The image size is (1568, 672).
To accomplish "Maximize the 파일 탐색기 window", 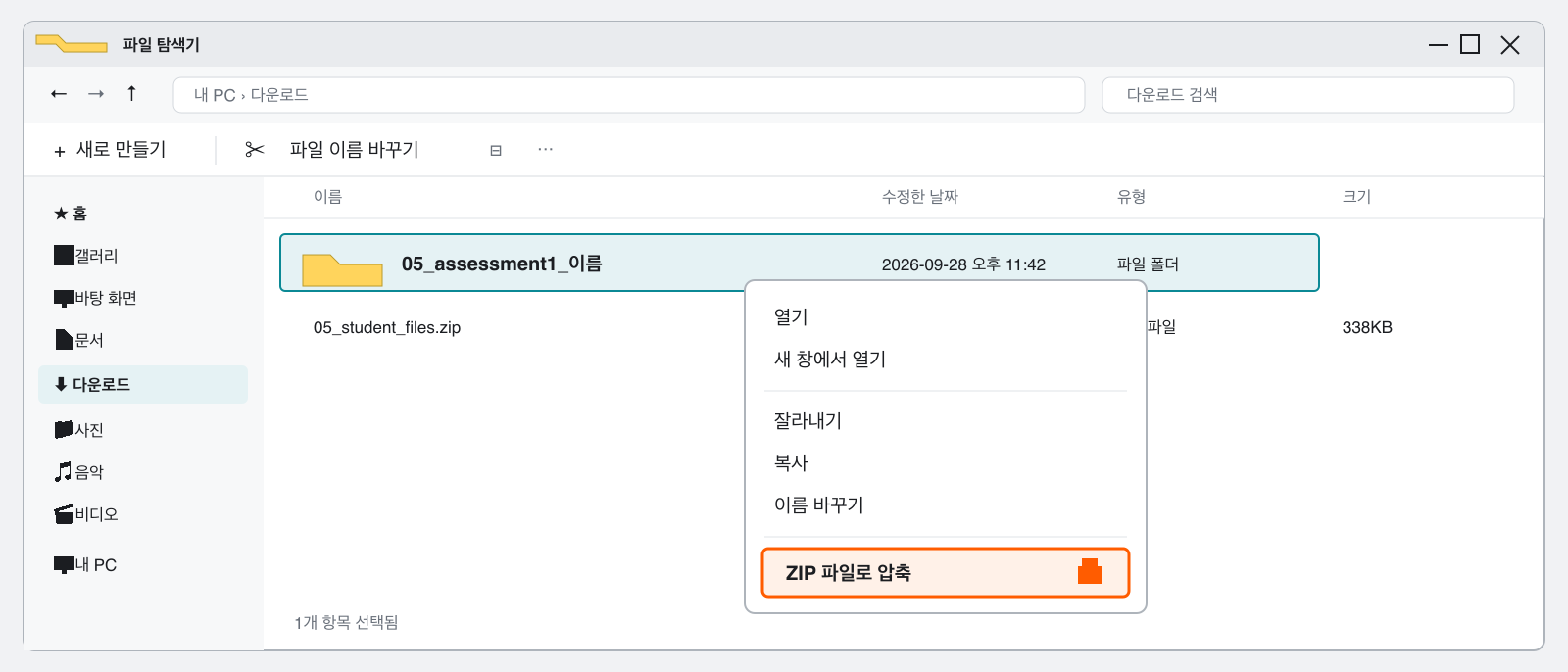I will (1470, 44).
